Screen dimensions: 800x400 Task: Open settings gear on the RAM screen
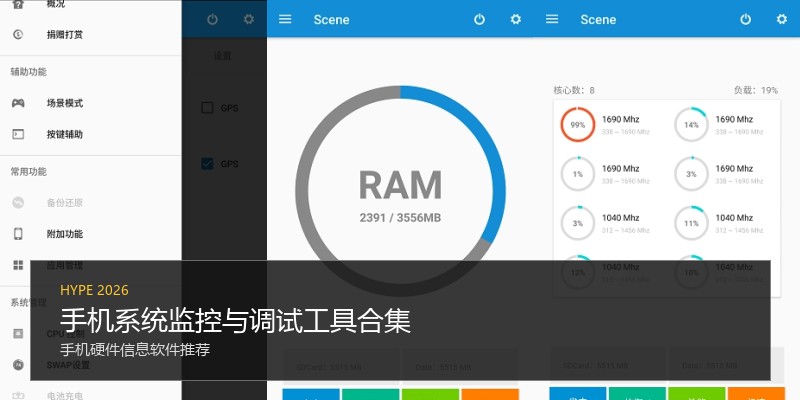(516, 19)
